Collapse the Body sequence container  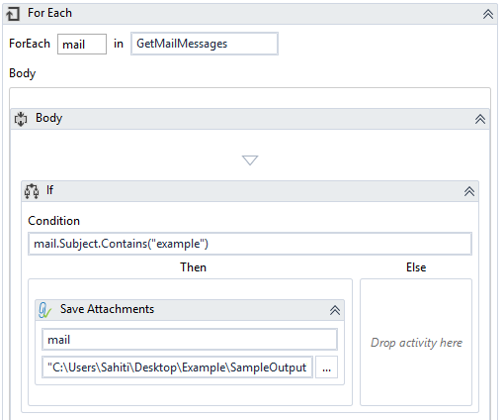480,119
